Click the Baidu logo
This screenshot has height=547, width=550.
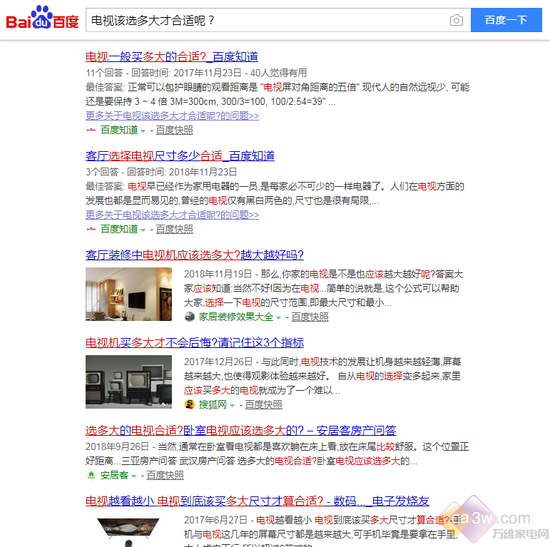[x=42, y=18]
